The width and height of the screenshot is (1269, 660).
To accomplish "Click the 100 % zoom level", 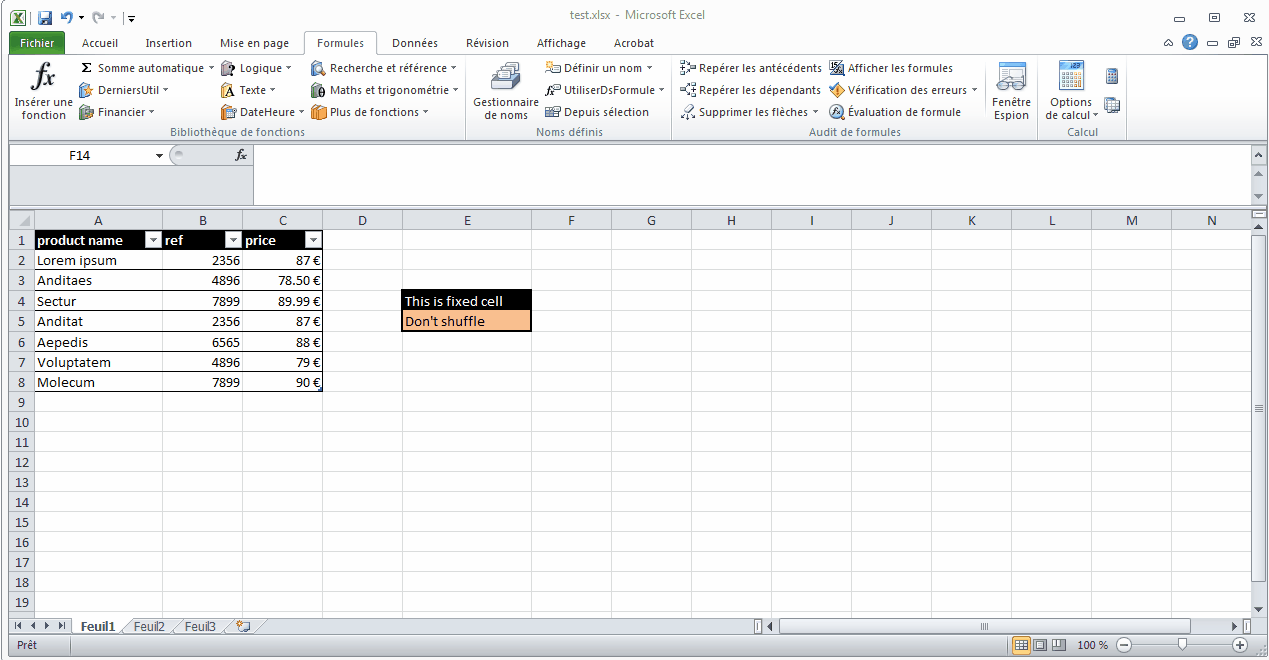I will [1092, 645].
